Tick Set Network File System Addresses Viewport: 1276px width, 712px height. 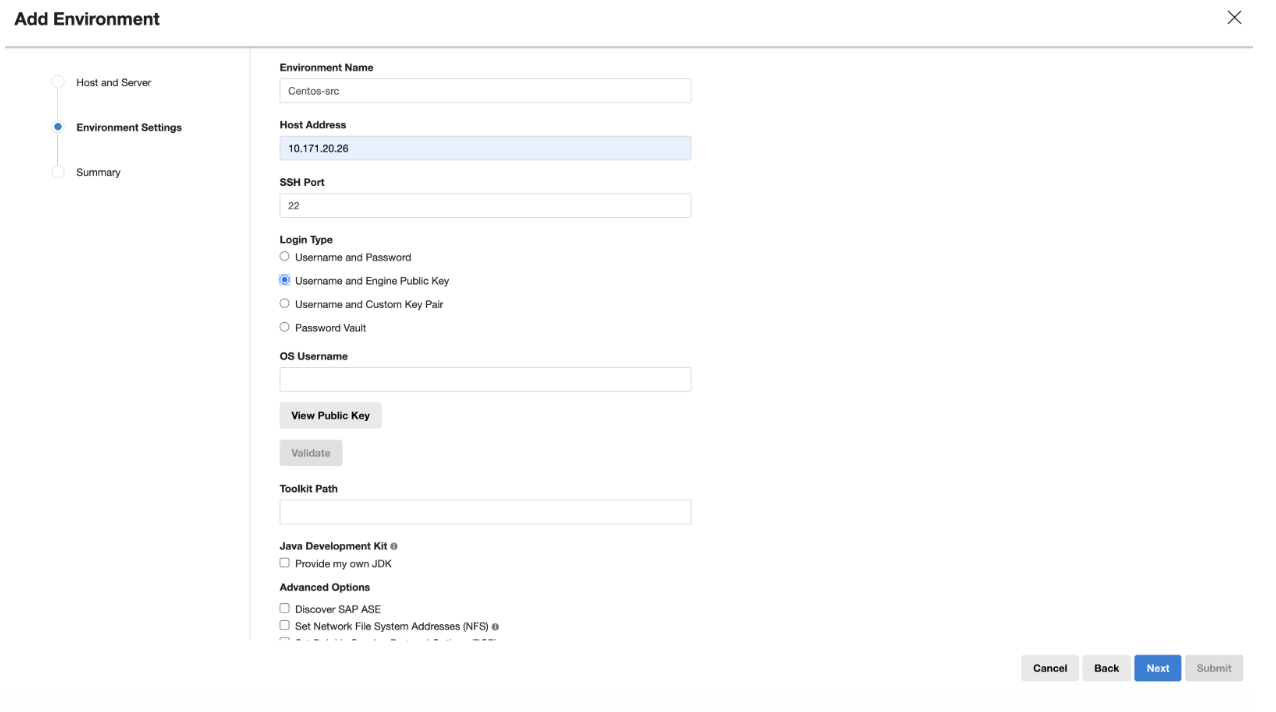coord(285,626)
